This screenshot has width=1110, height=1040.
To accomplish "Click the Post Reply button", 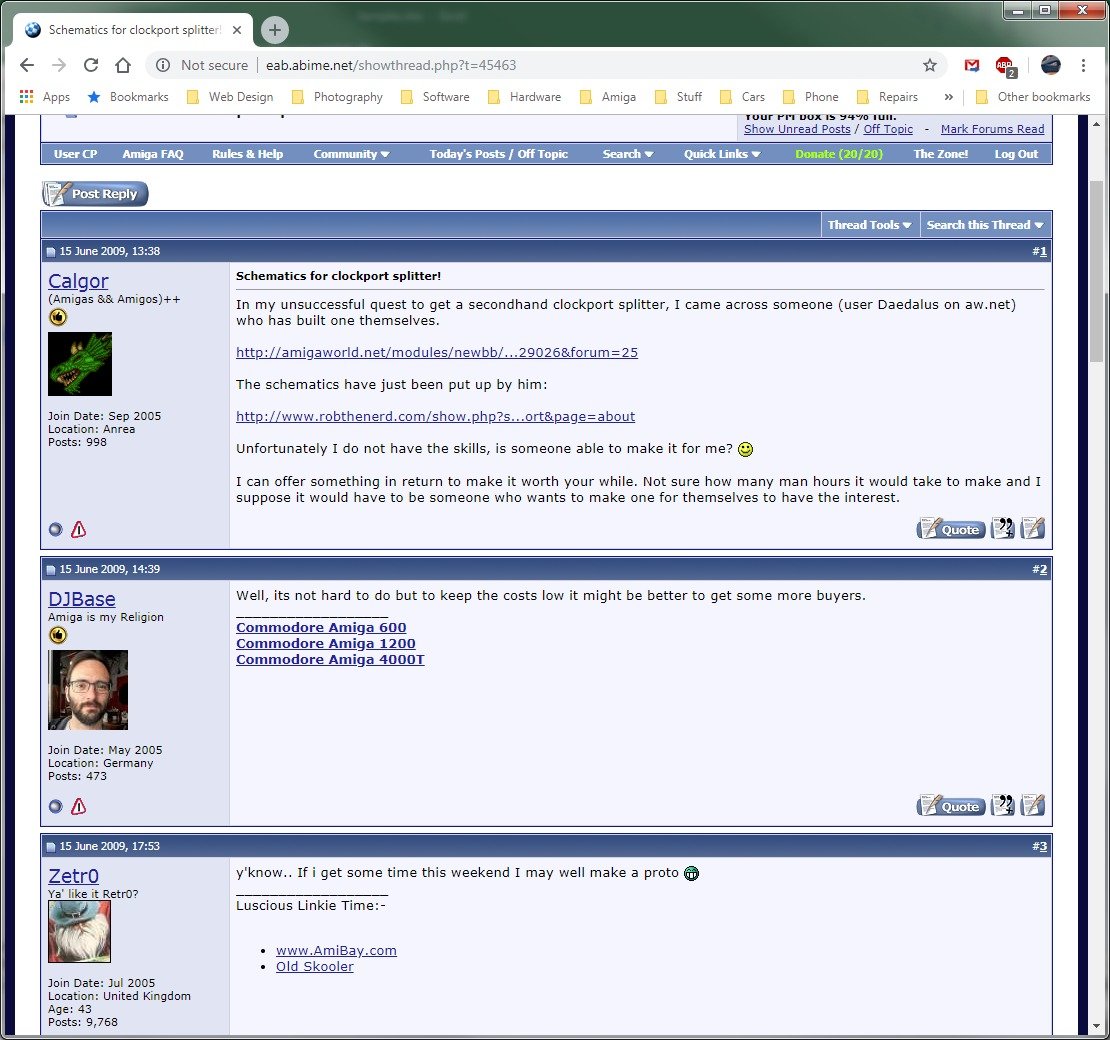I will pyautogui.click(x=95, y=193).
